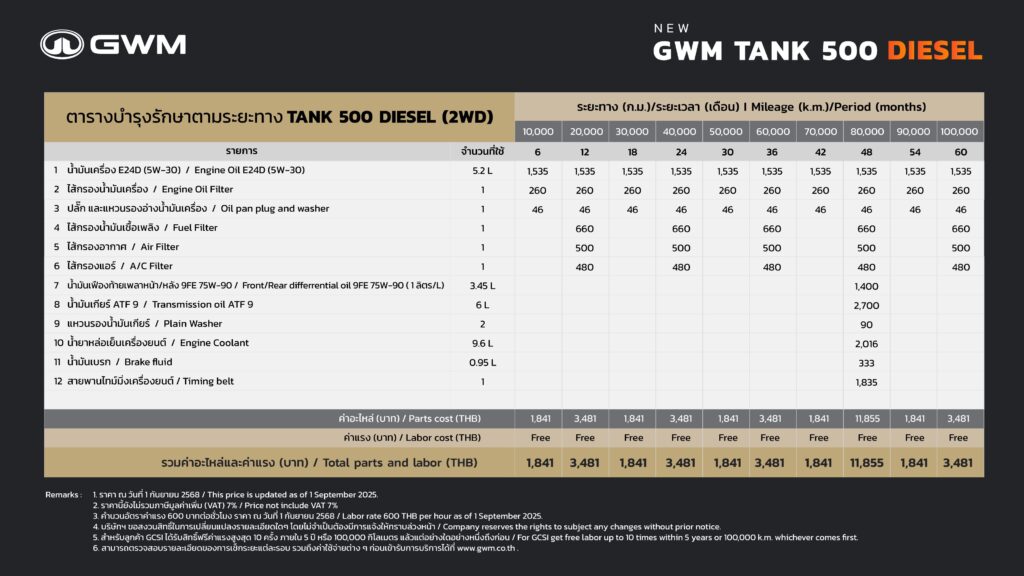Click the Timing belt row label
Viewport: 1024px width, 576px height.
[150, 381]
